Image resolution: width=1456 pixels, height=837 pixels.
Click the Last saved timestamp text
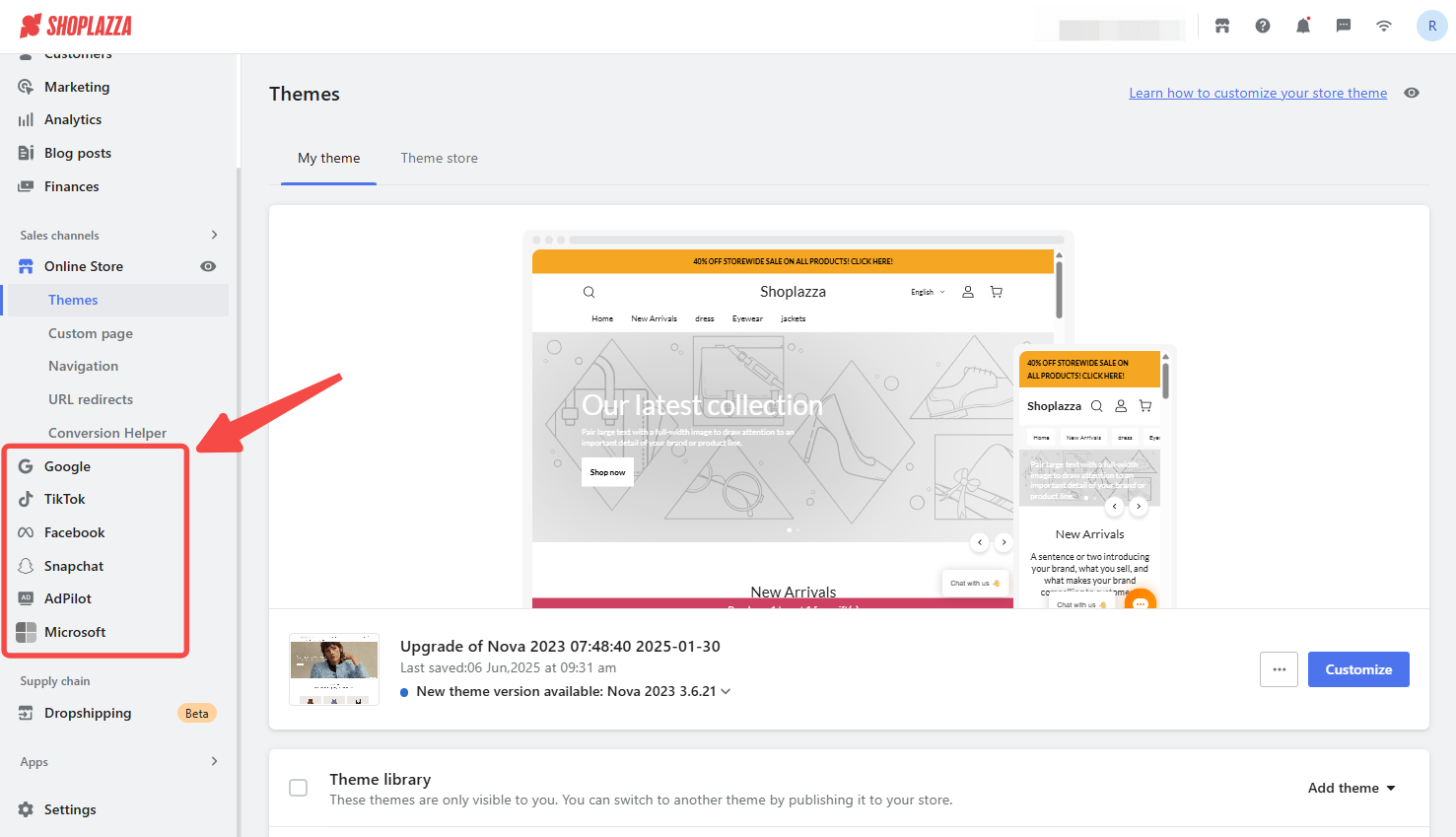click(x=508, y=667)
